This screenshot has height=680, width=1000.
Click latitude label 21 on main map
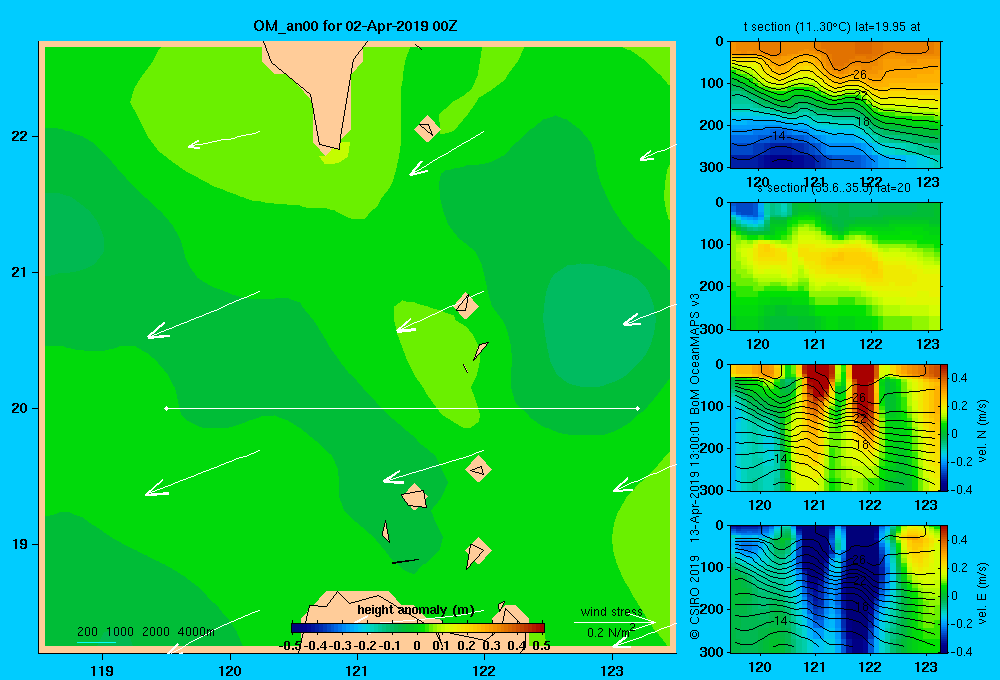click(x=20, y=272)
